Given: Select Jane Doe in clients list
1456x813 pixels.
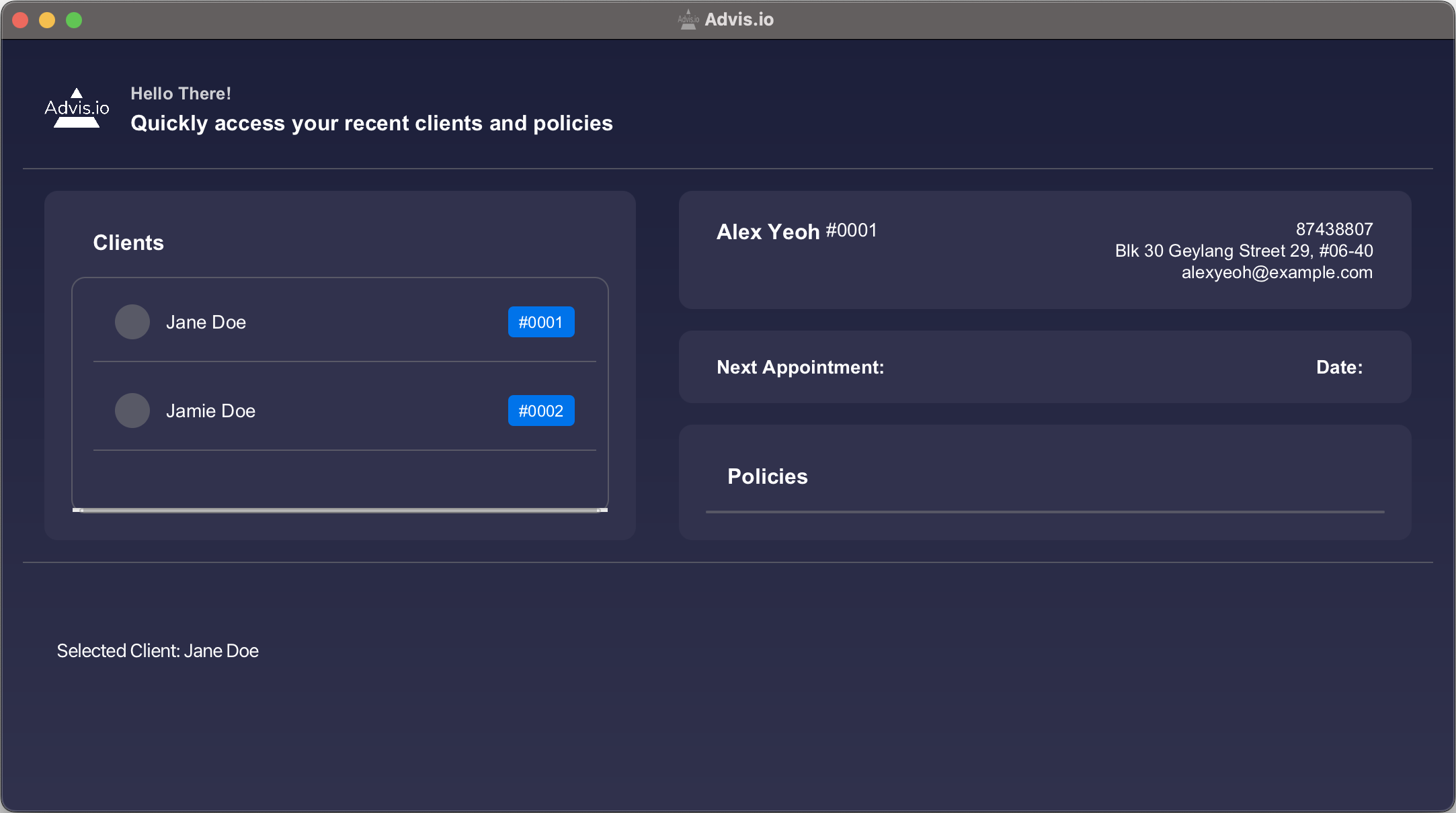Looking at the screenshot, I should coord(206,323).
